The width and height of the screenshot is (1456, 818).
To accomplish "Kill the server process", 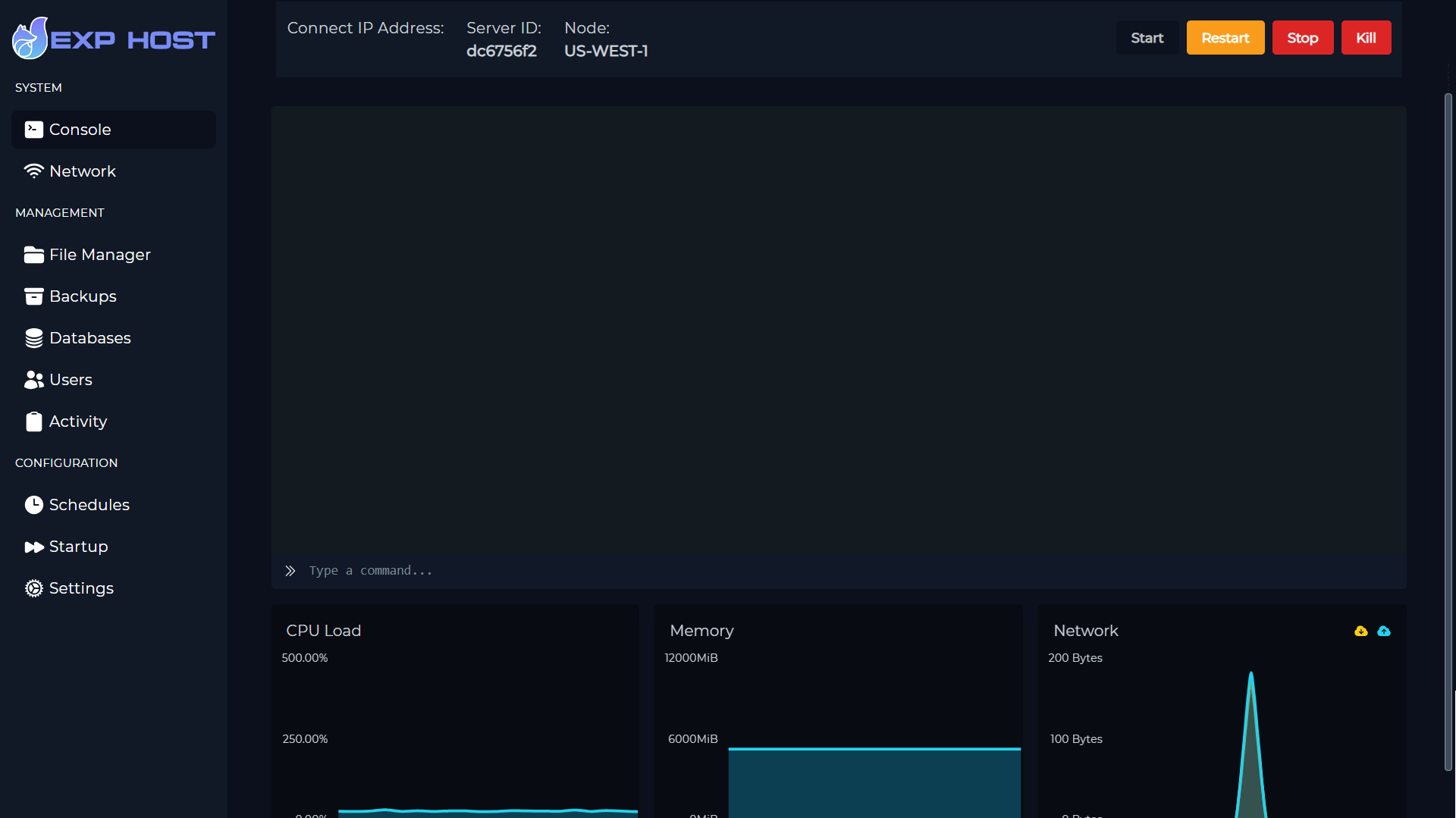I will (x=1365, y=37).
